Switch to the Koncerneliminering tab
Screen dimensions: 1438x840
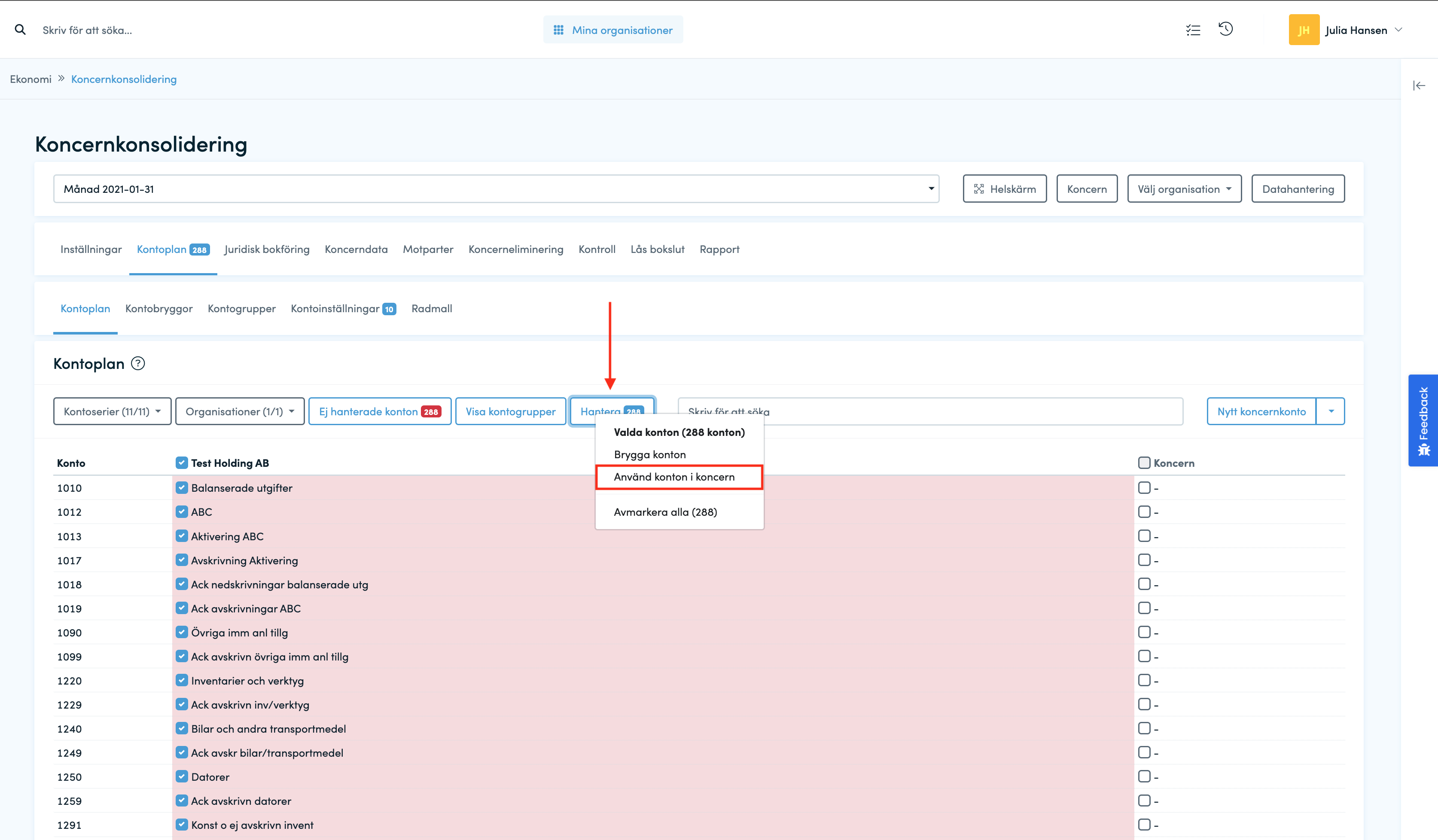coord(516,249)
